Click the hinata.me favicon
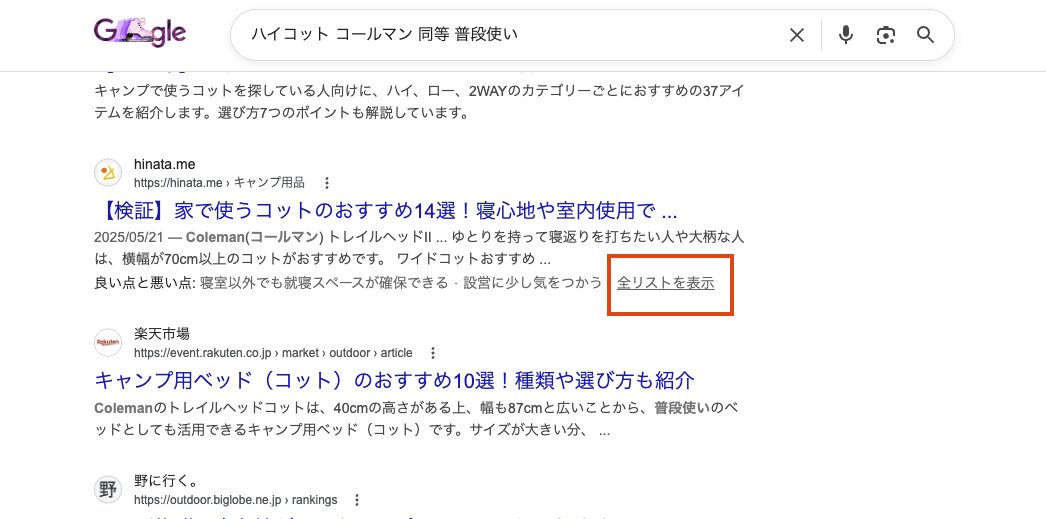 (x=108, y=173)
